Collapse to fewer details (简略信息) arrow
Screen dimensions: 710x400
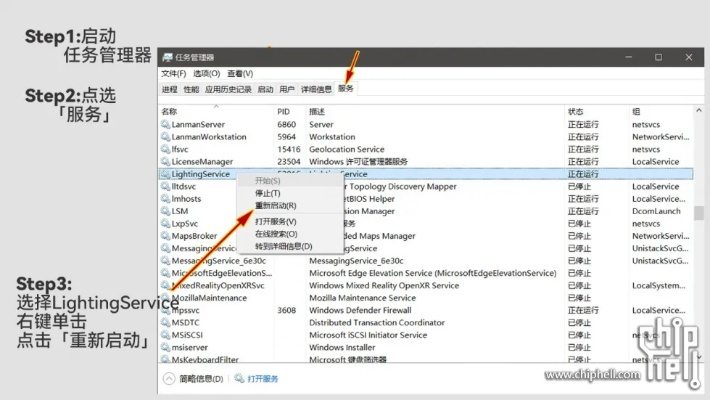coord(169,379)
